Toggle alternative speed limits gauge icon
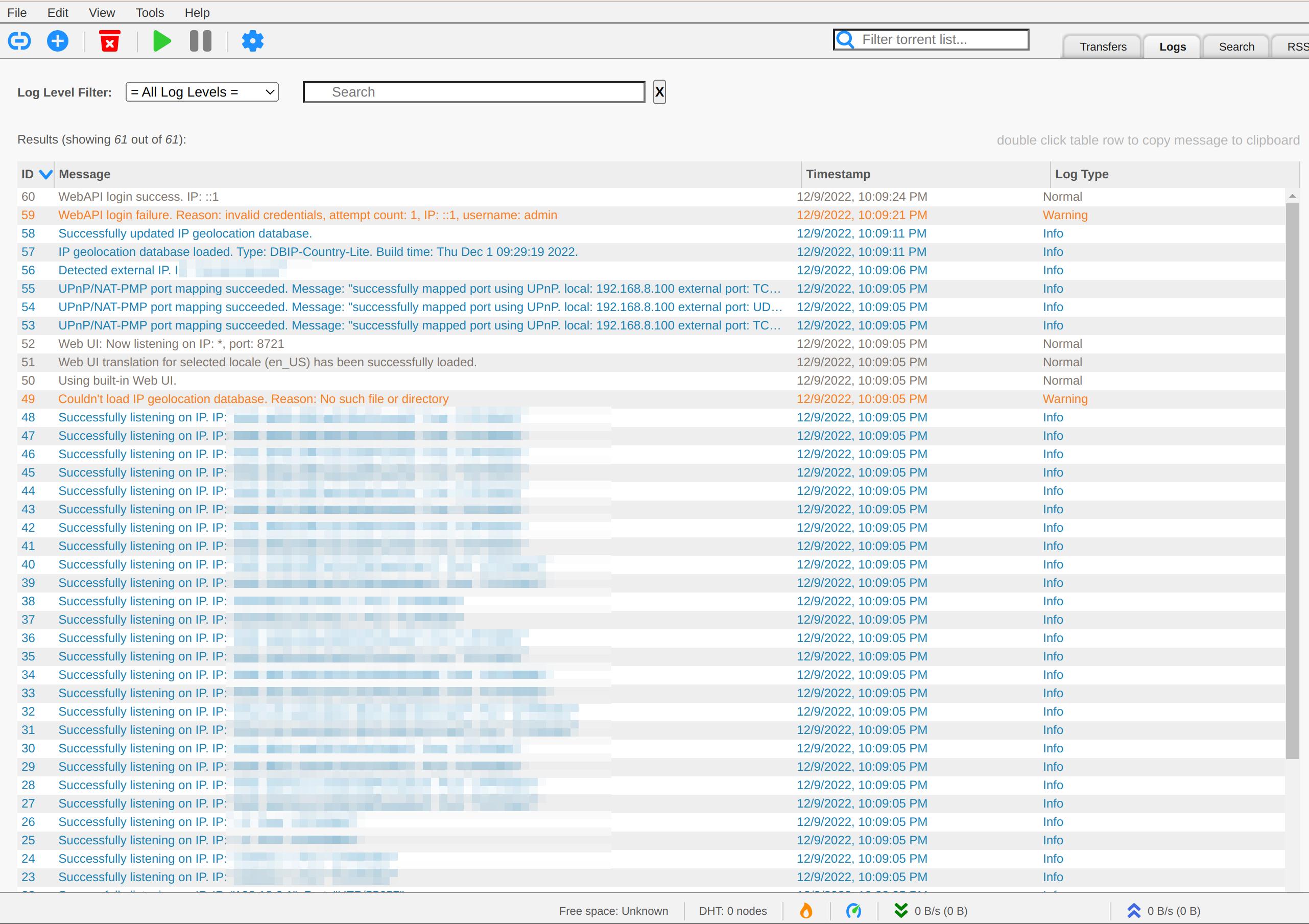 pyautogui.click(x=853, y=911)
